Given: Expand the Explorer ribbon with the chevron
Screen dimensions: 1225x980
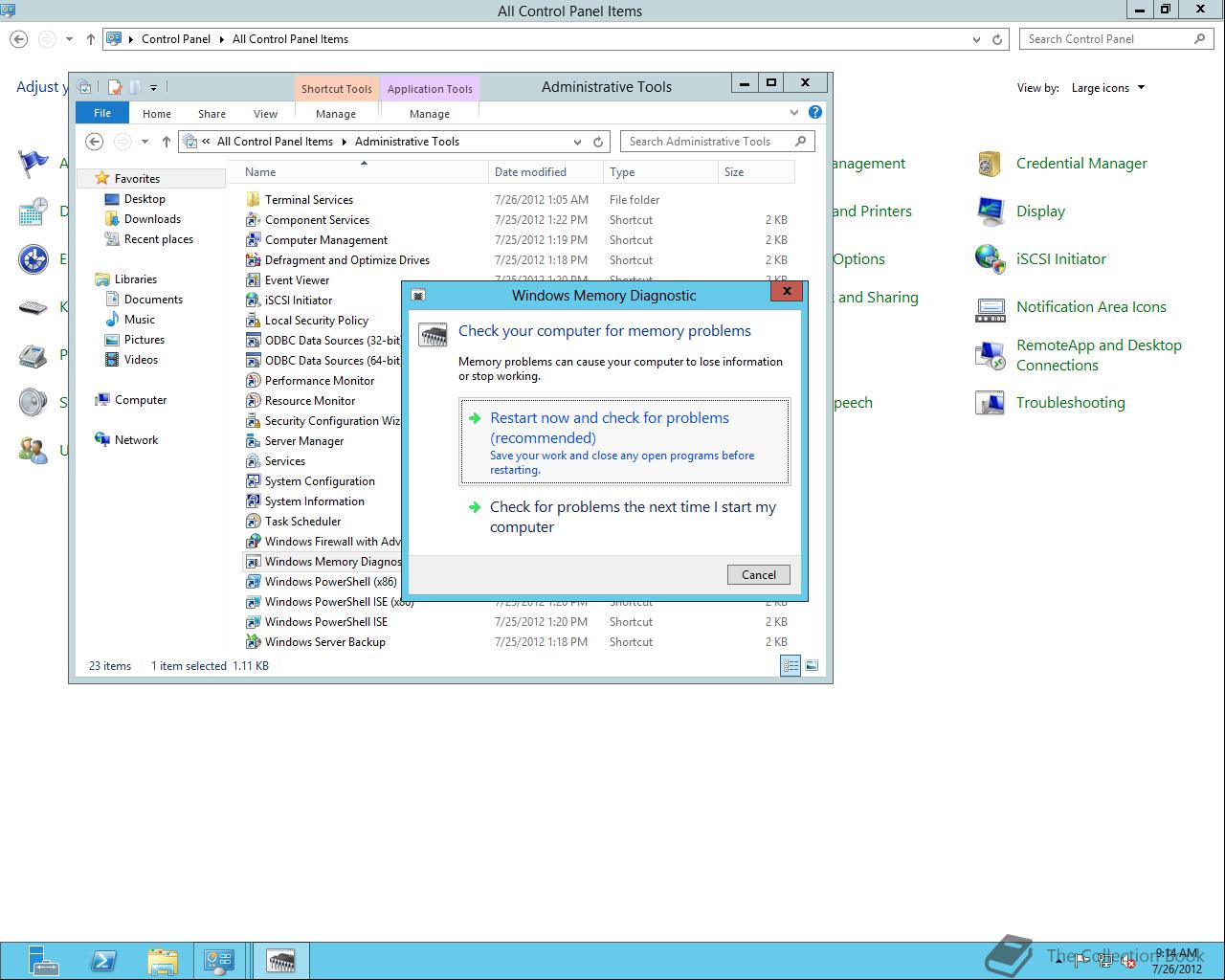Looking at the screenshot, I should point(794,112).
